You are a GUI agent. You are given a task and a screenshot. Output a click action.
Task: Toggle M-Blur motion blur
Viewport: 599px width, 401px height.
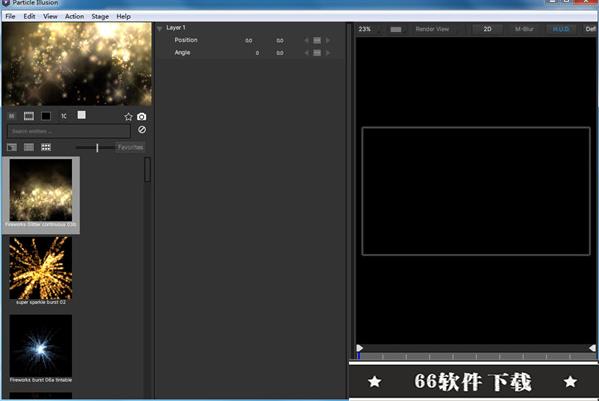click(x=524, y=29)
